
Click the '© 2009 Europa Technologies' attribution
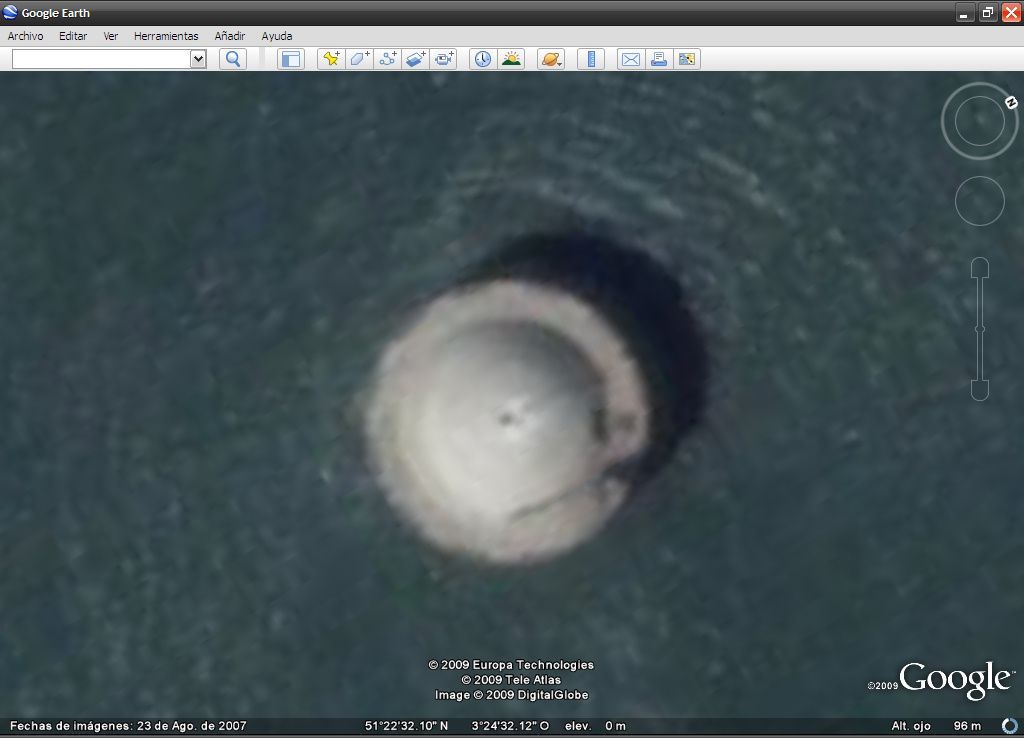[511, 665]
